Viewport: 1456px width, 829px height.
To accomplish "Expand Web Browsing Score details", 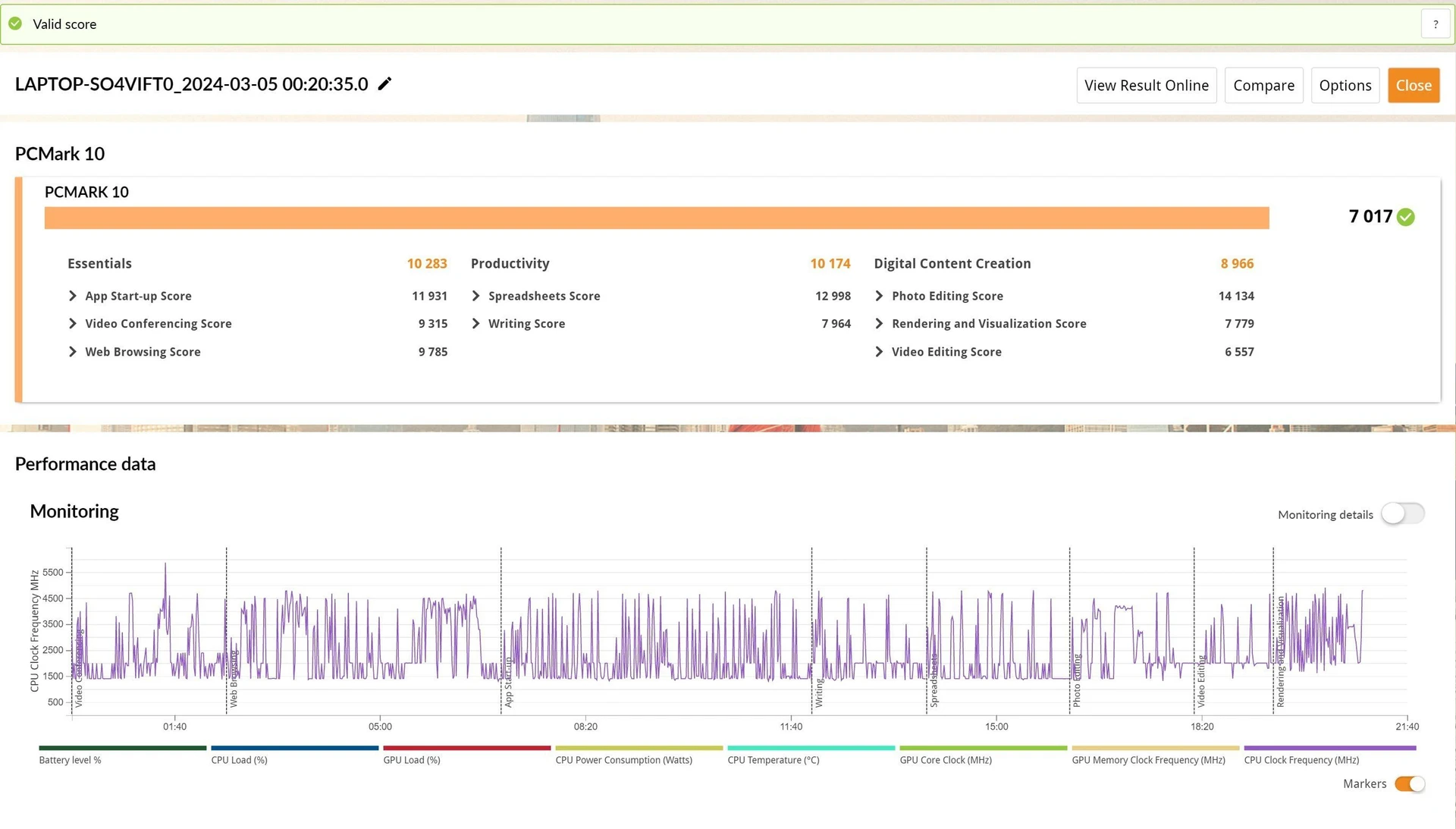I will coord(73,351).
